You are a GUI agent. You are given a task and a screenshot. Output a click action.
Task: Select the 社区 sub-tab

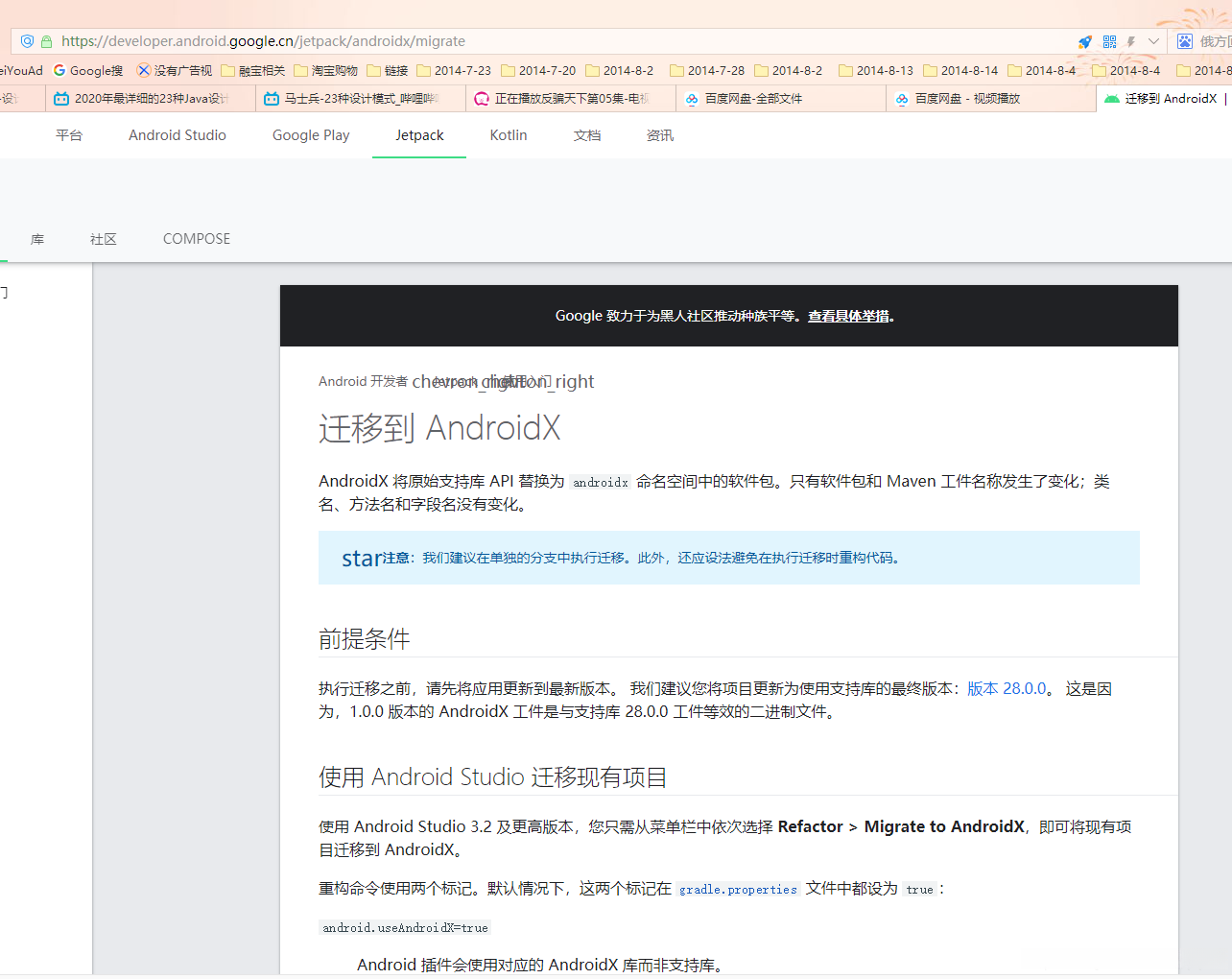pos(104,239)
